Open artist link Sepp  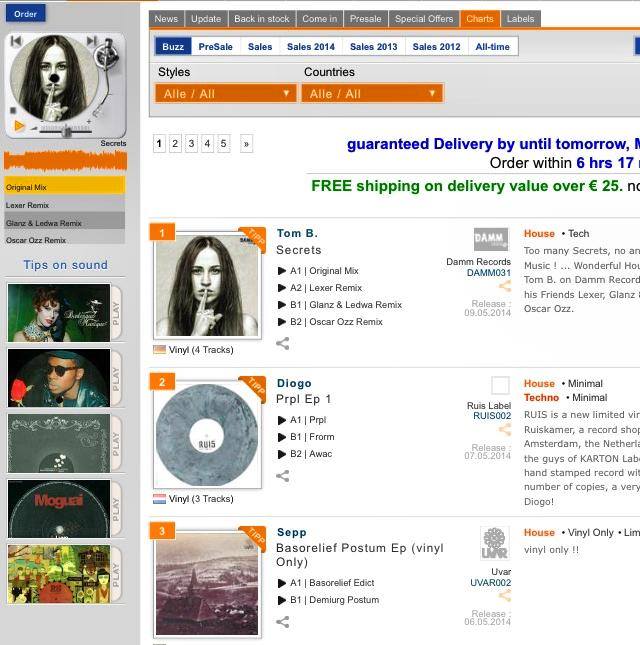coord(292,532)
